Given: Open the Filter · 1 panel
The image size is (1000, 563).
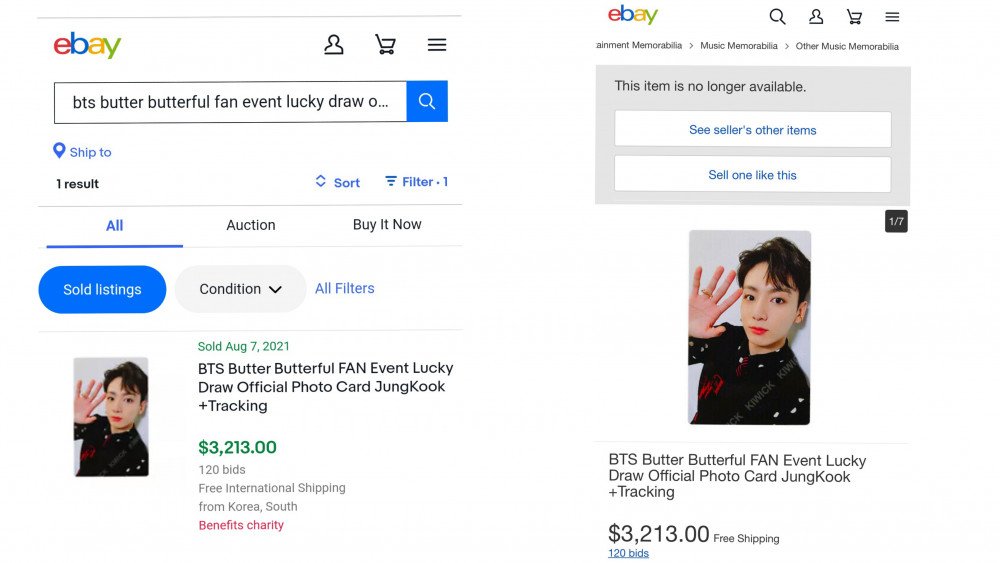Looking at the screenshot, I should [x=417, y=182].
